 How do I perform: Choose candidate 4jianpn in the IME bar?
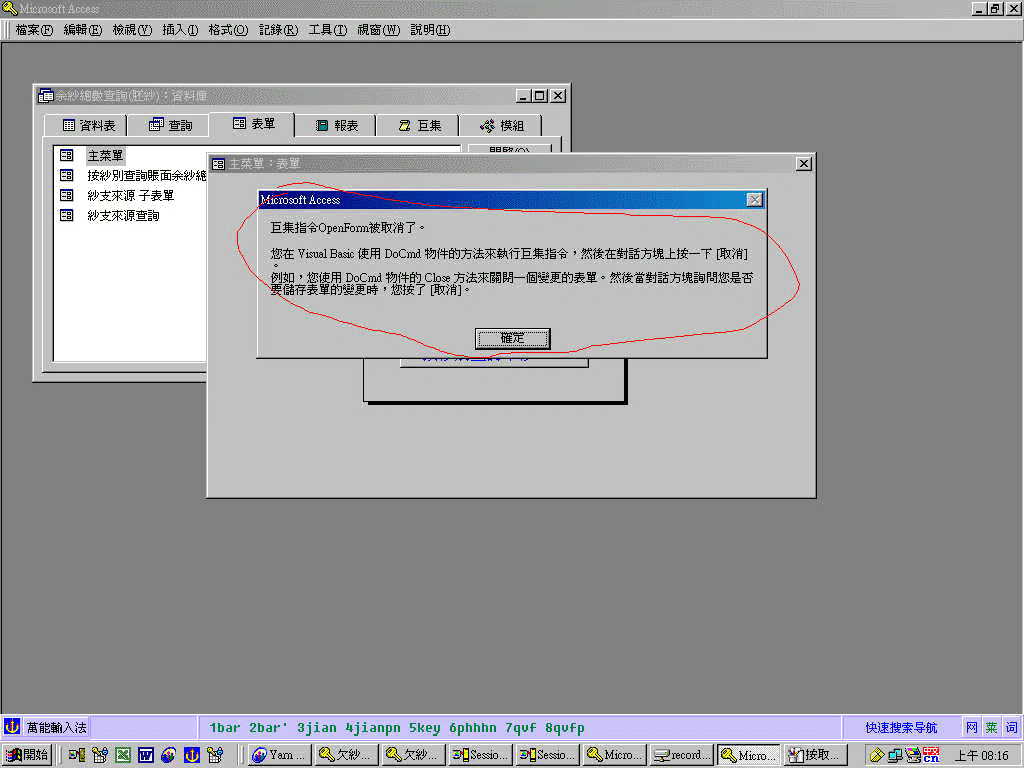click(x=373, y=728)
